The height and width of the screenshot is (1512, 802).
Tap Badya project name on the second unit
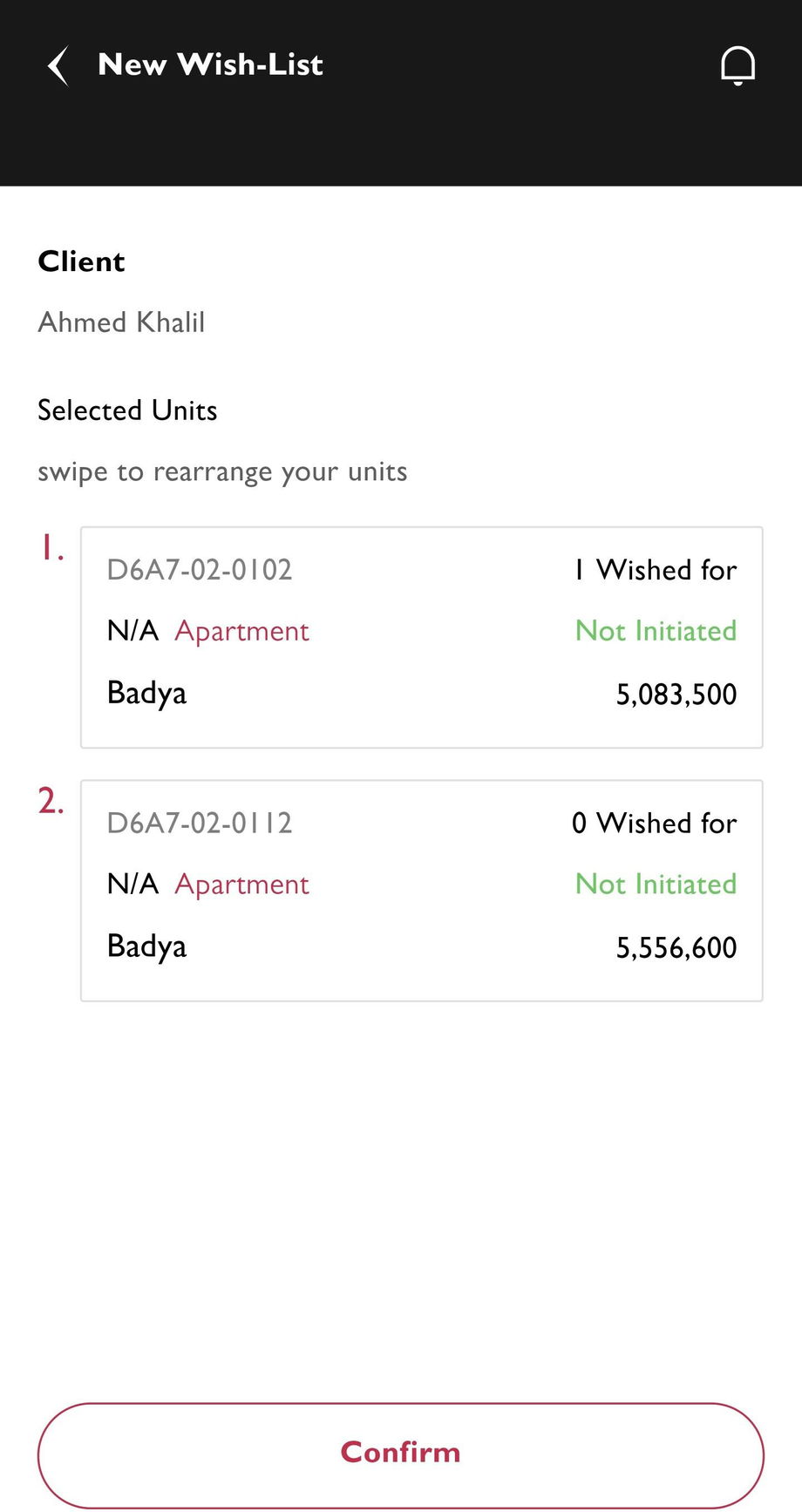[146, 947]
